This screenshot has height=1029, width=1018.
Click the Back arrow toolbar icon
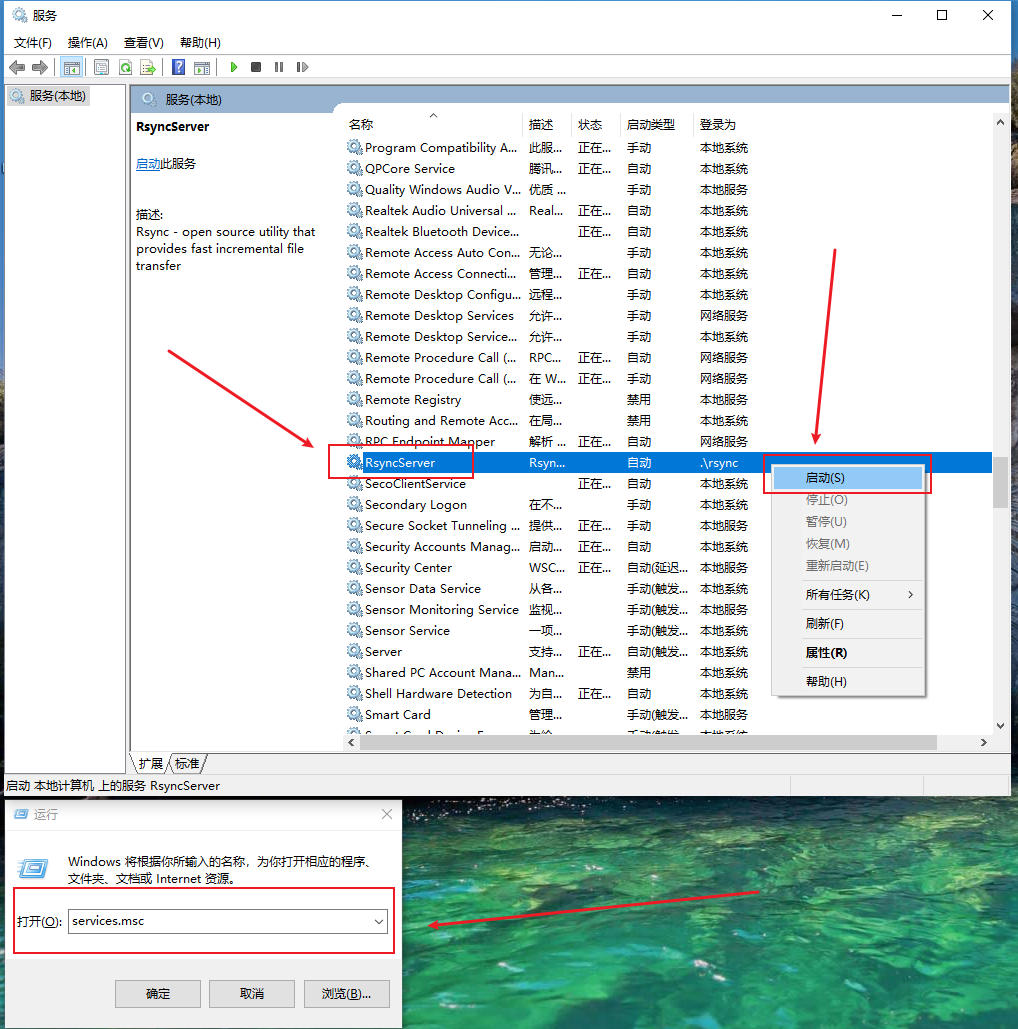pos(17,67)
